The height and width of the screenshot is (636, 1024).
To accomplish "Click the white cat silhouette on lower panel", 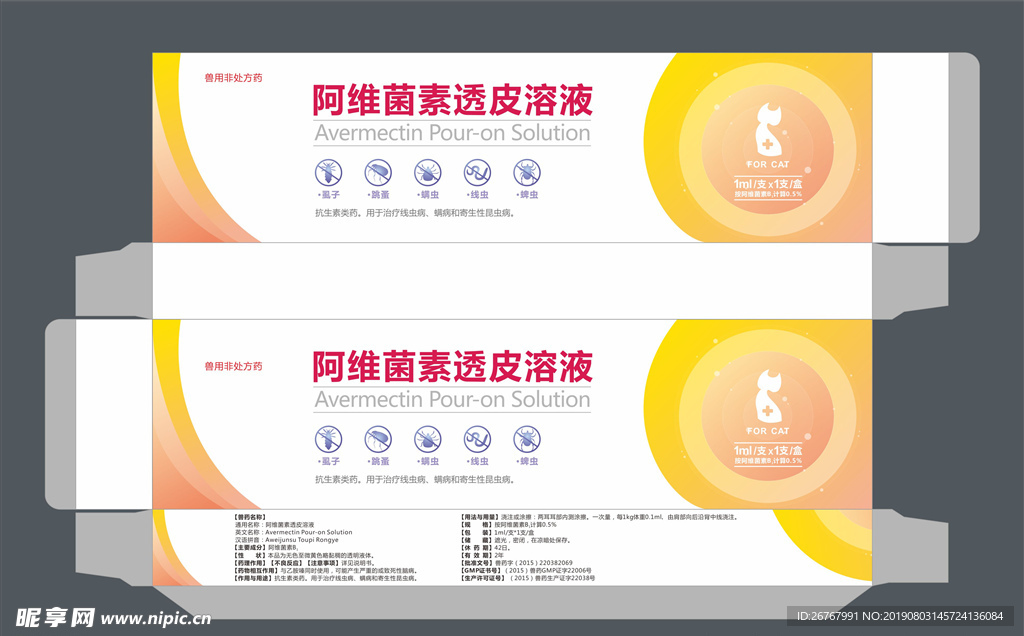I will 768,397.
